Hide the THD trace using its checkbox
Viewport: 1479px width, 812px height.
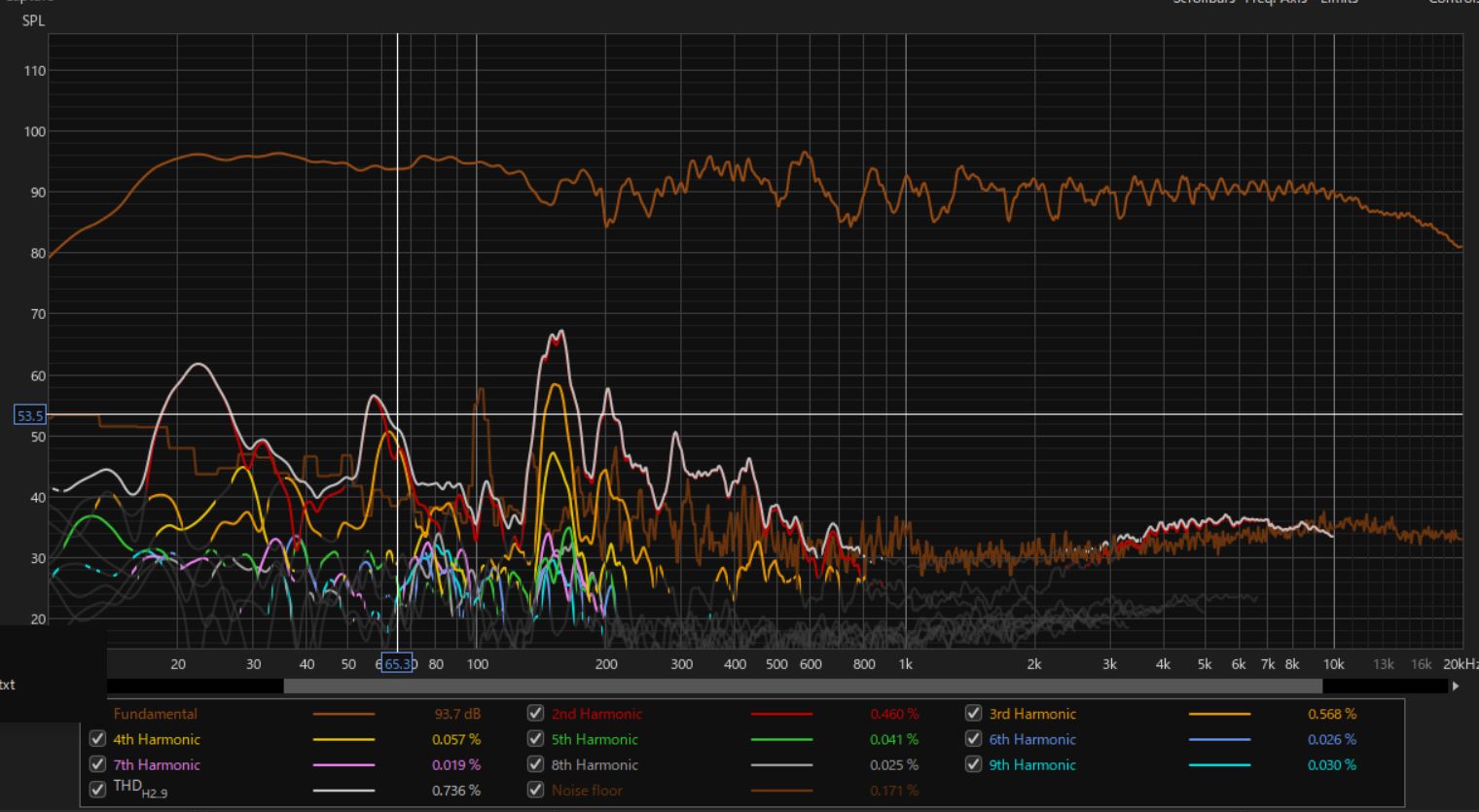[x=97, y=790]
